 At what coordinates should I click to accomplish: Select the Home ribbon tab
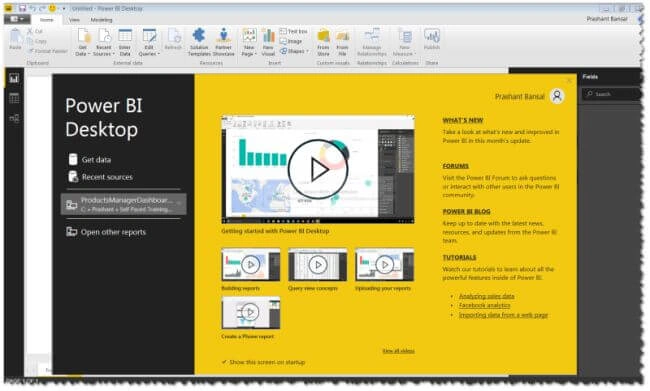tap(46, 19)
